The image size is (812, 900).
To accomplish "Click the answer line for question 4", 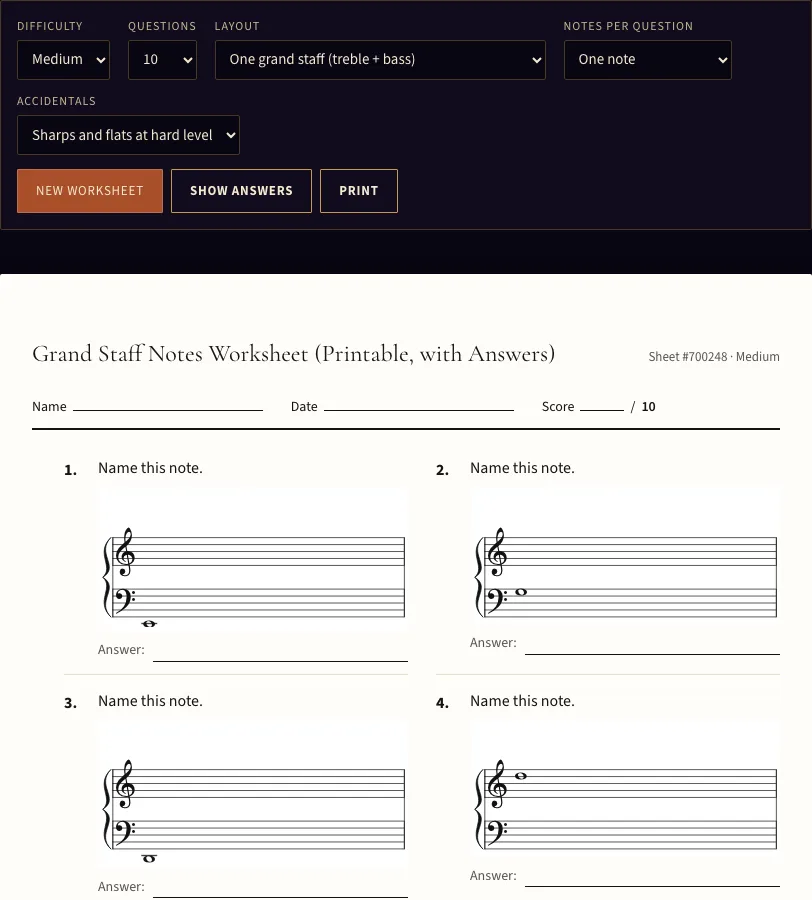I will click(652, 880).
